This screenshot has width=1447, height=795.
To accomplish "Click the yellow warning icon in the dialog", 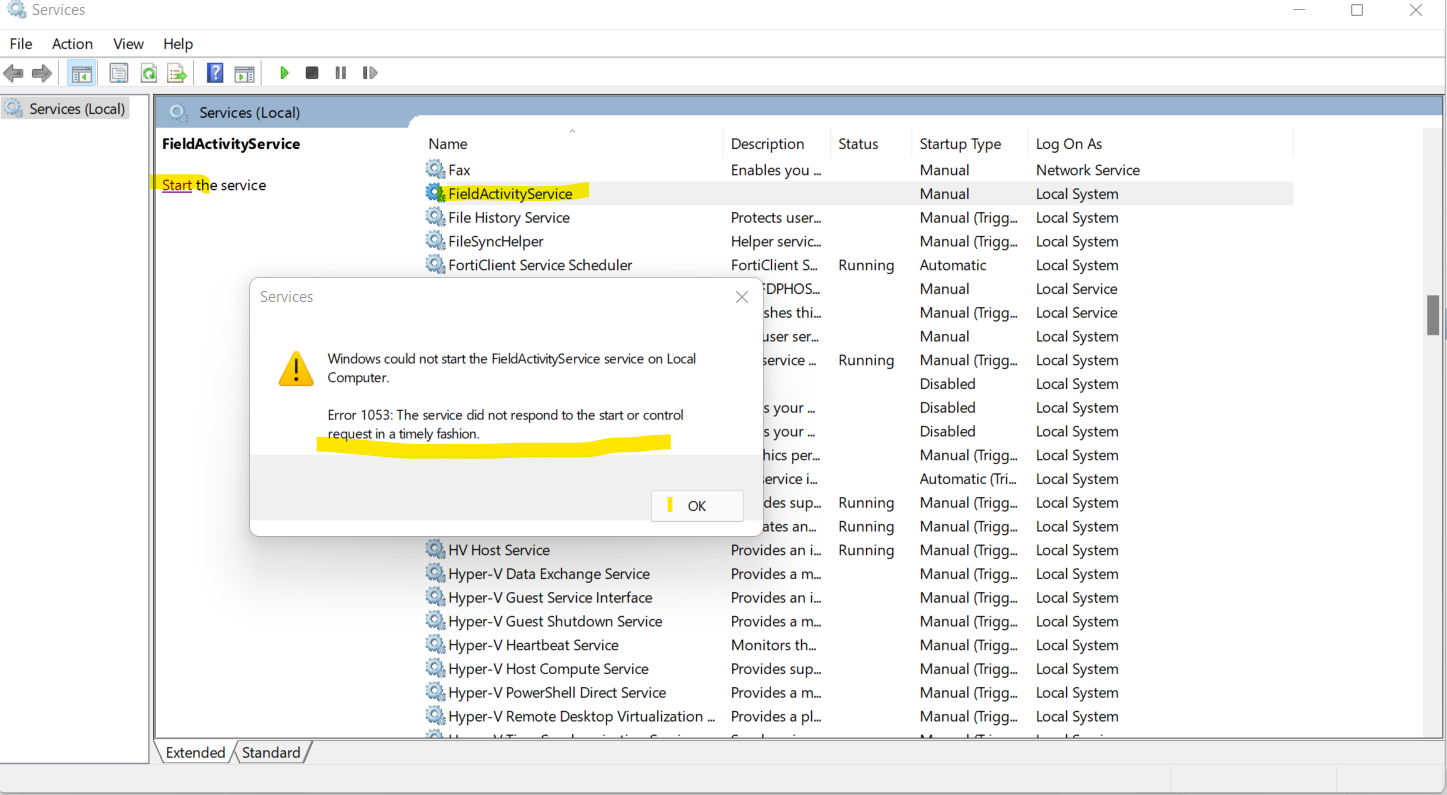I will pos(296,369).
